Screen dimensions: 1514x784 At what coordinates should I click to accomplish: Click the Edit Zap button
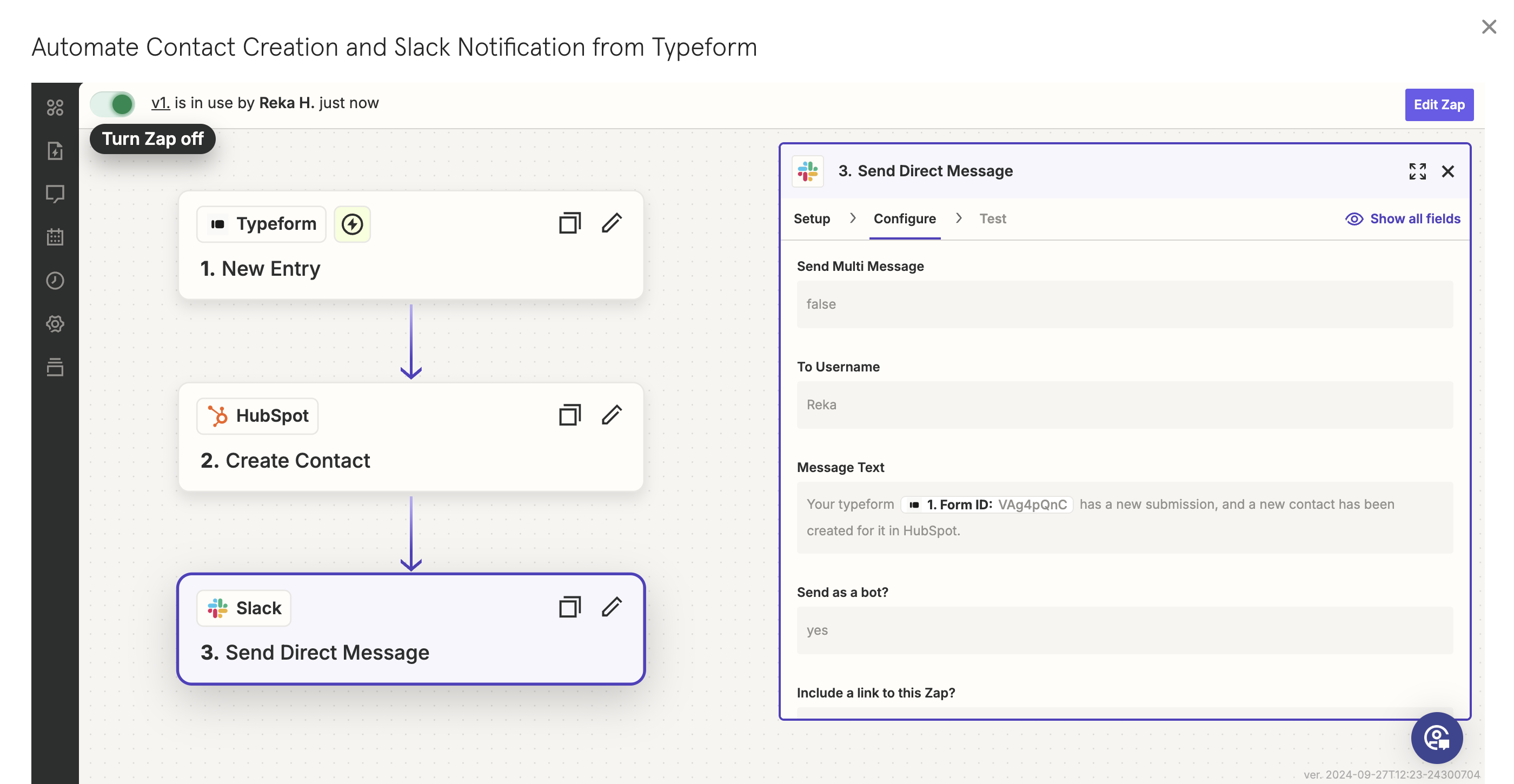pyautogui.click(x=1439, y=104)
